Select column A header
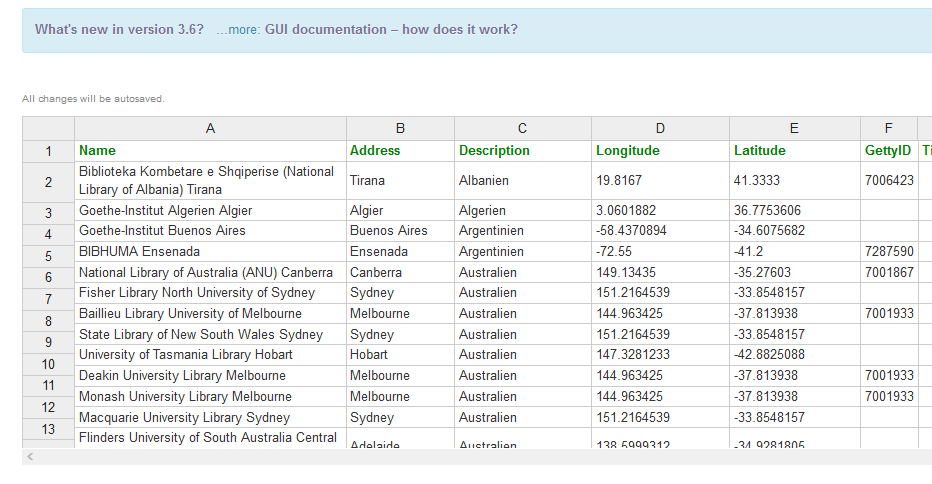 [x=210, y=128]
